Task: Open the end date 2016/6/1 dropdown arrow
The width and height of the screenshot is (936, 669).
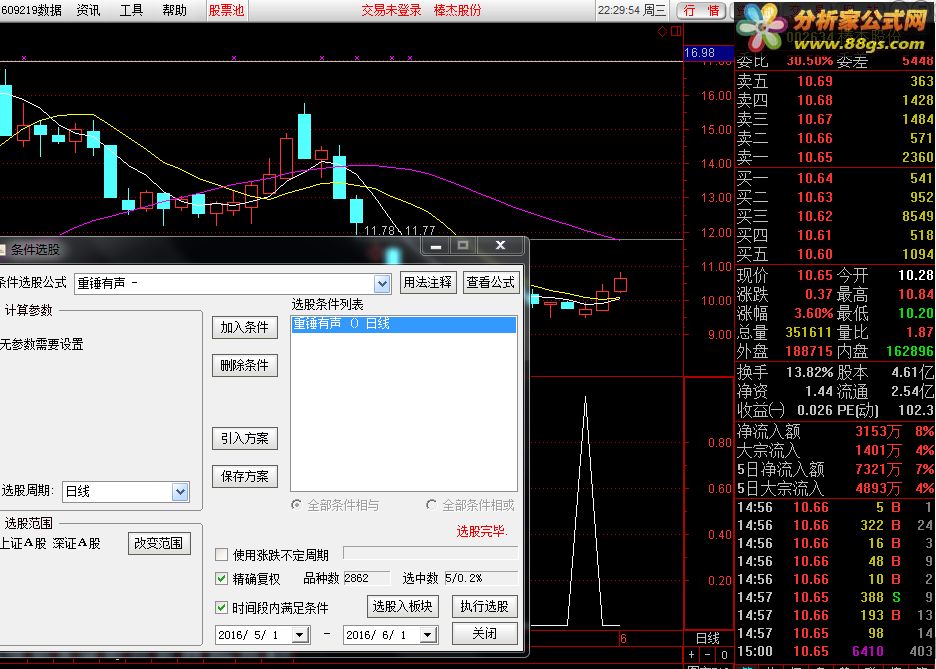Action: 428,635
